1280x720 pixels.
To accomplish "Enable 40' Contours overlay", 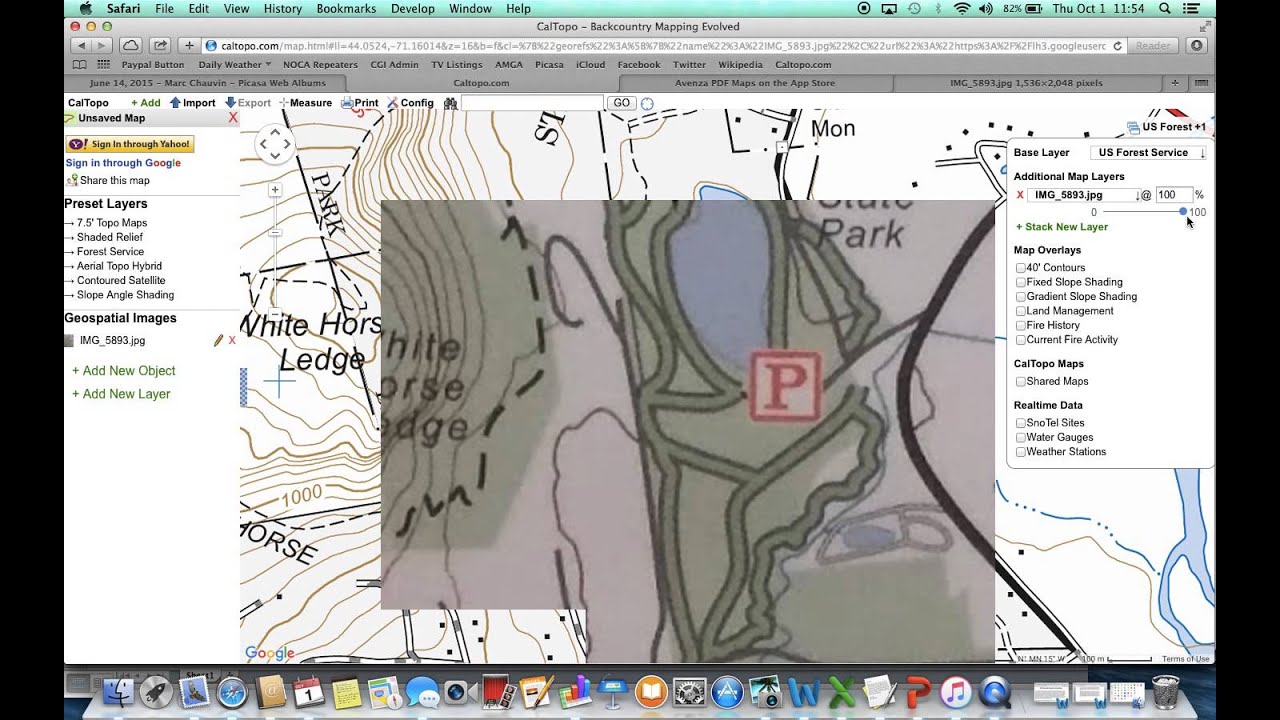I will coord(1021,268).
